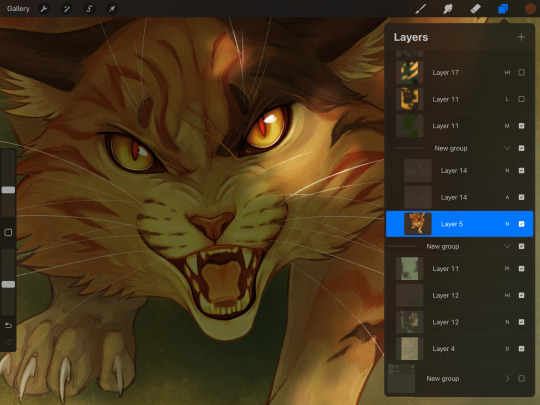Open M blend mode of Layer 11

pyautogui.click(x=507, y=126)
